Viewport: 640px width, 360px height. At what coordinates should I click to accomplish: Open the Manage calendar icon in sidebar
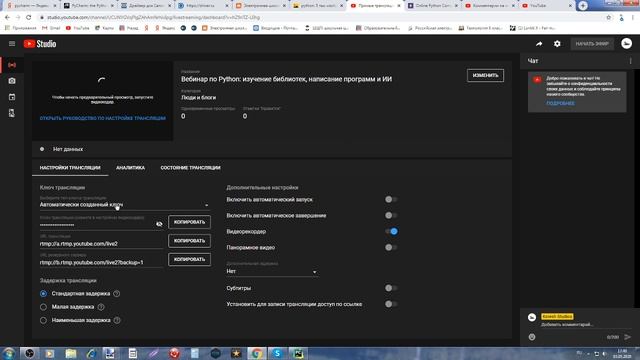point(12,97)
